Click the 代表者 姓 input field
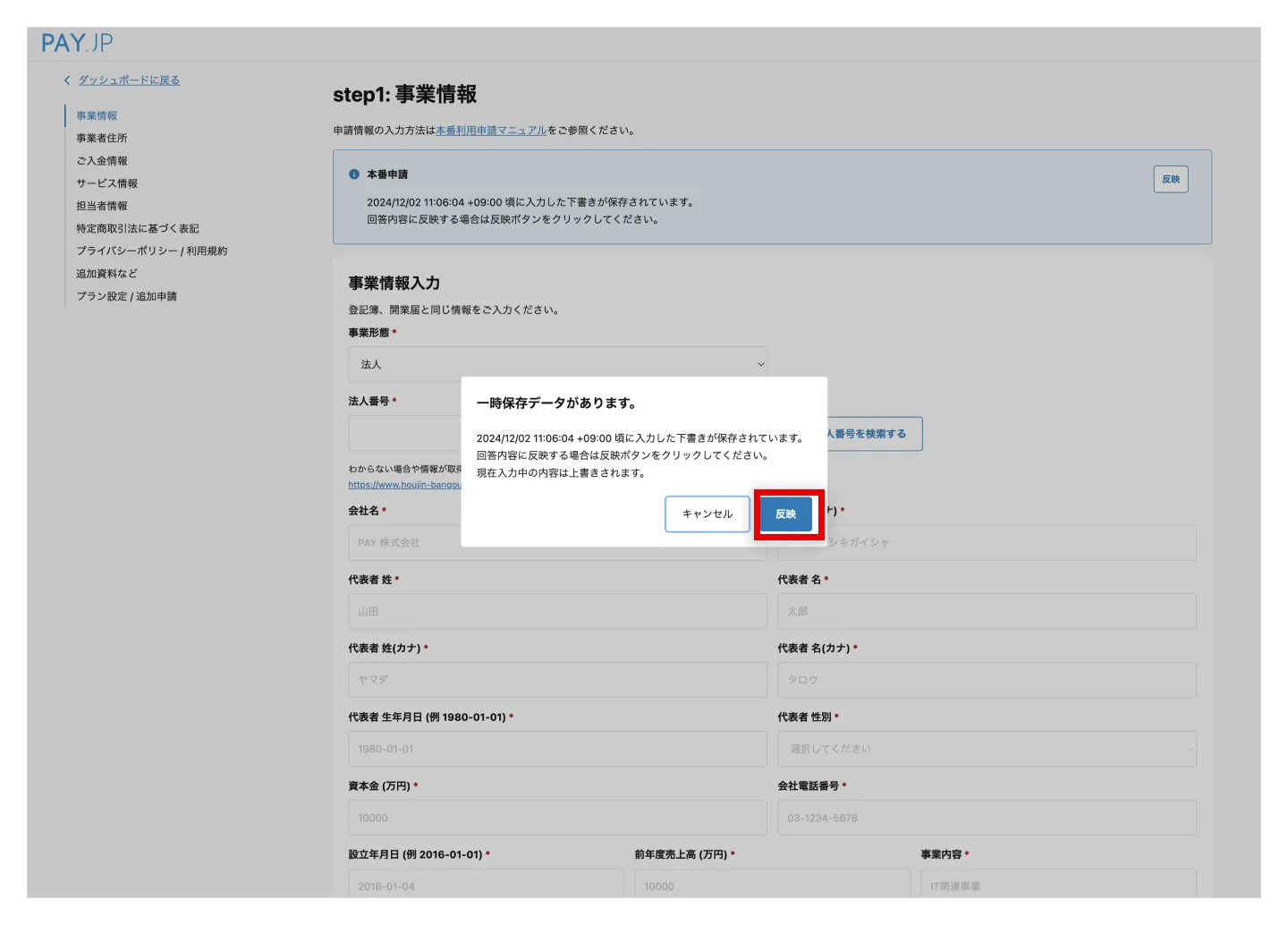Screen dimensions: 1288x925 click(557, 612)
